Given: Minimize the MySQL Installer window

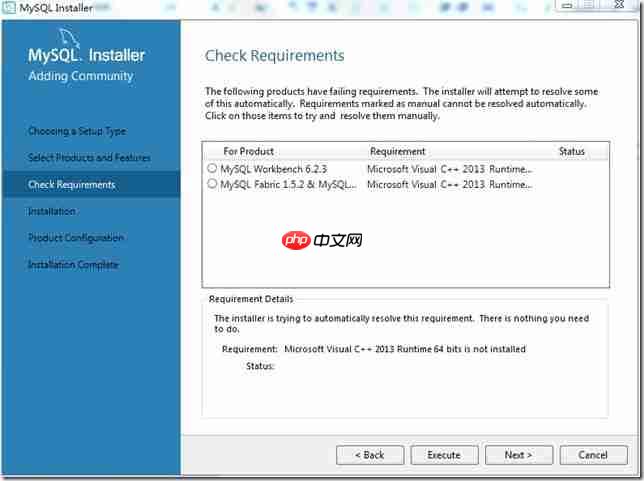Looking at the screenshot, I should click(x=567, y=5).
